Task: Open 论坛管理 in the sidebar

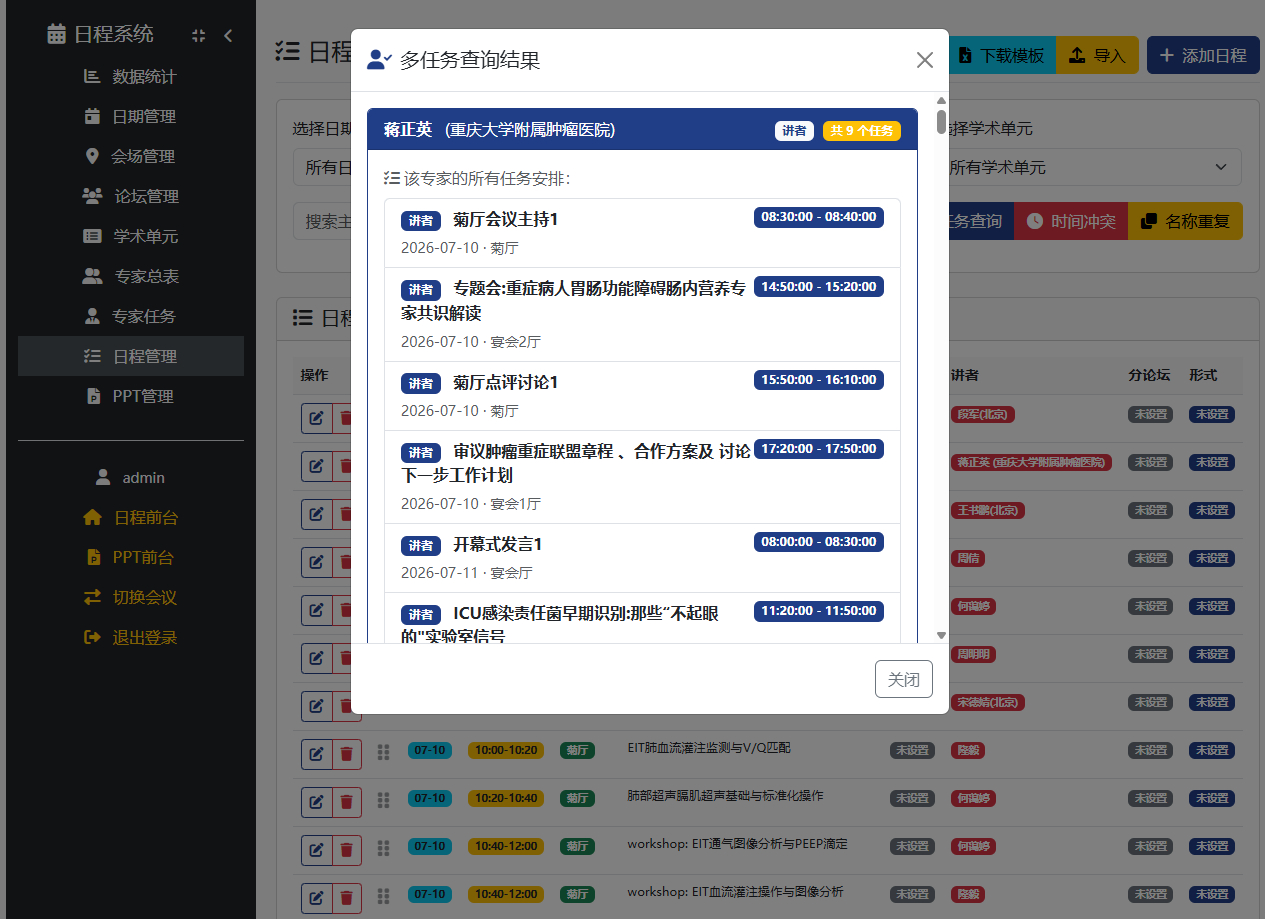Action: click(x=130, y=196)
